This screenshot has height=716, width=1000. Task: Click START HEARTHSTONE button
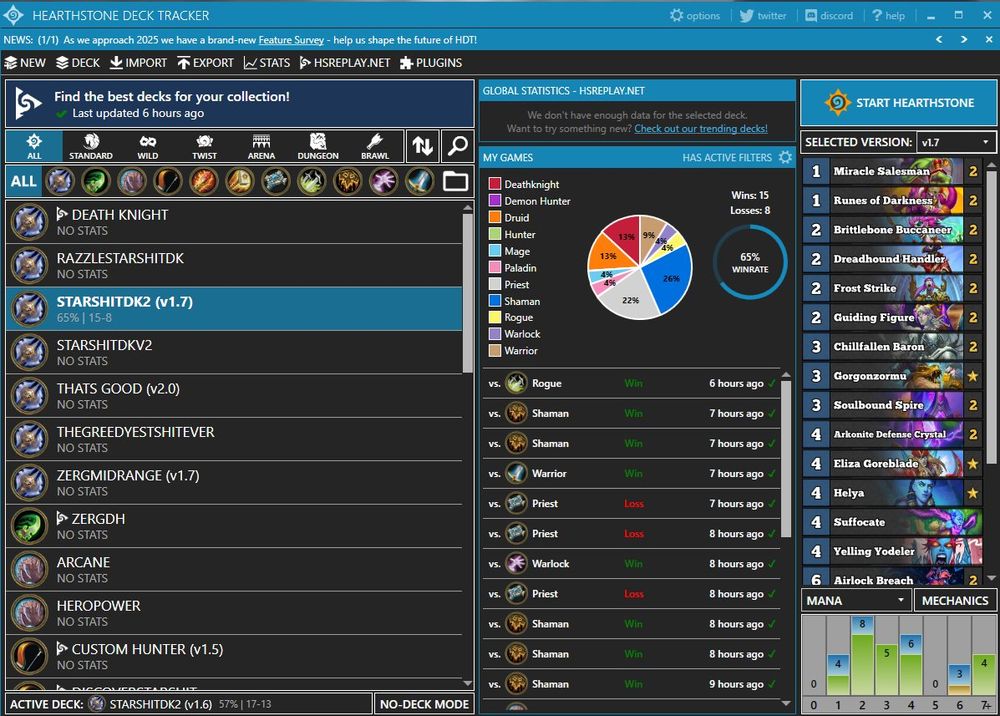point(899,103)
